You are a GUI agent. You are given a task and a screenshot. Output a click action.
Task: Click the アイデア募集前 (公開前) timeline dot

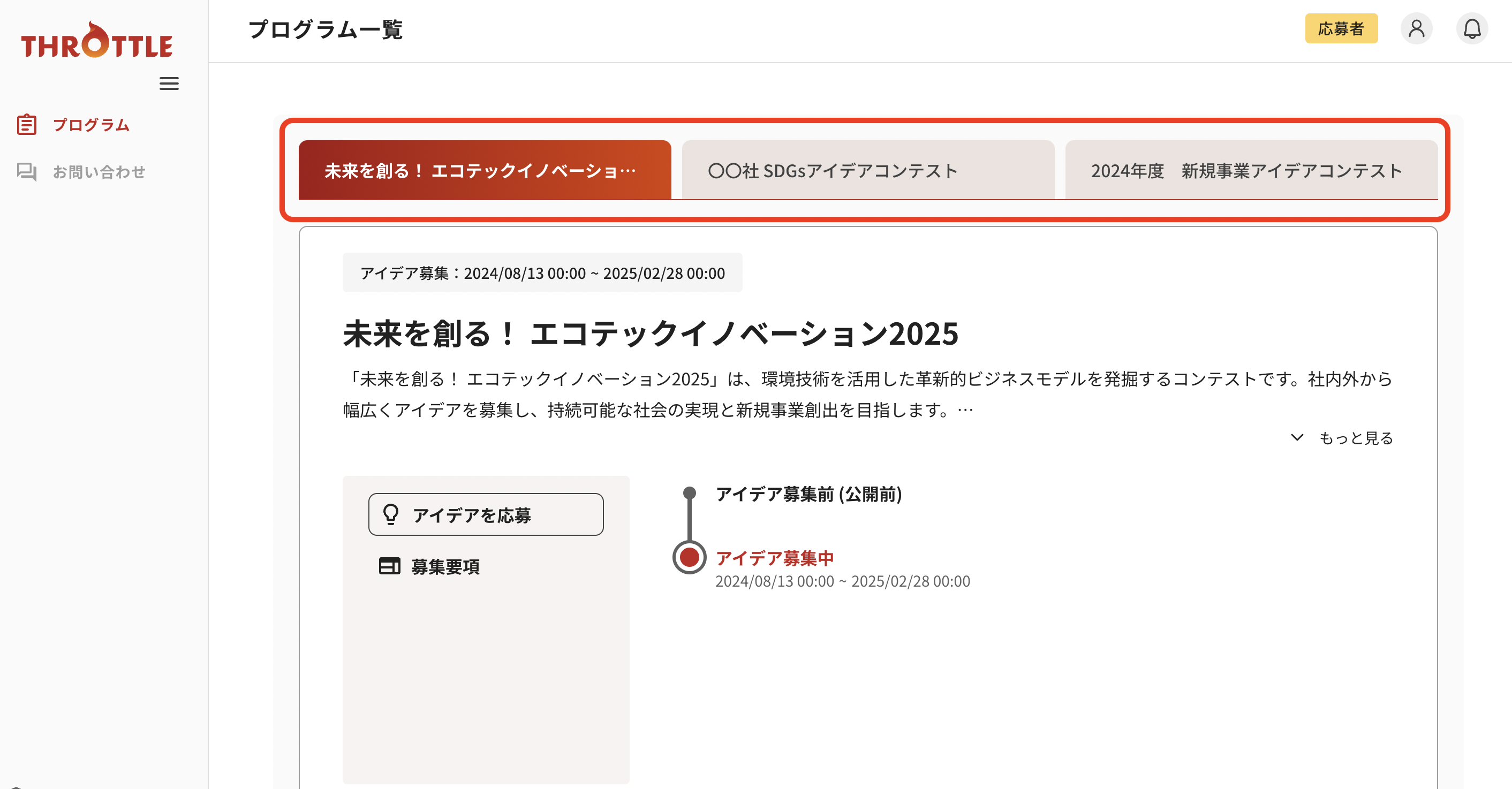click(690, 494)
